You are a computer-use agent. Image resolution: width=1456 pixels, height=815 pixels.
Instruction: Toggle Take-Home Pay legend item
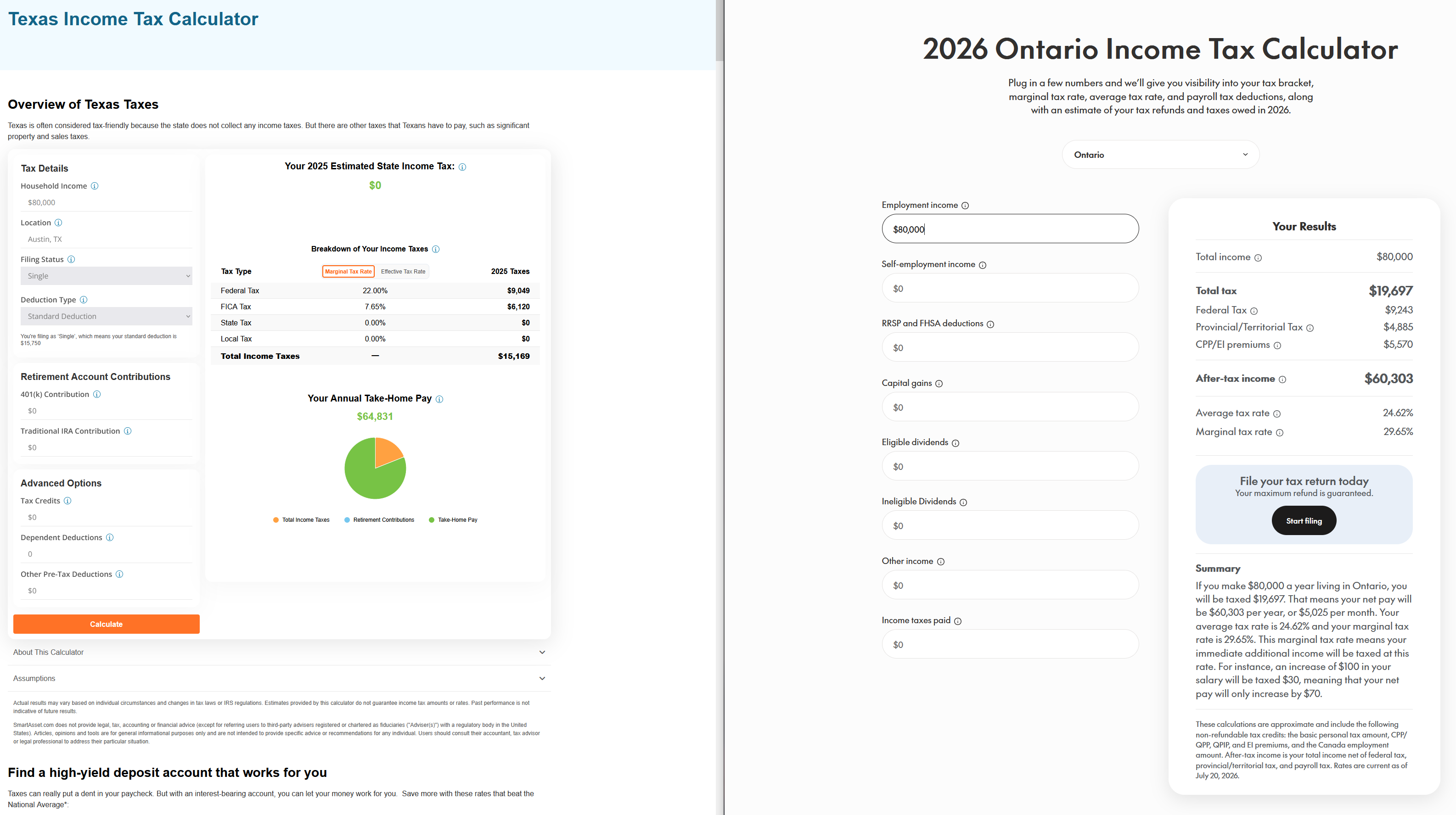click(x=453, y=519)
